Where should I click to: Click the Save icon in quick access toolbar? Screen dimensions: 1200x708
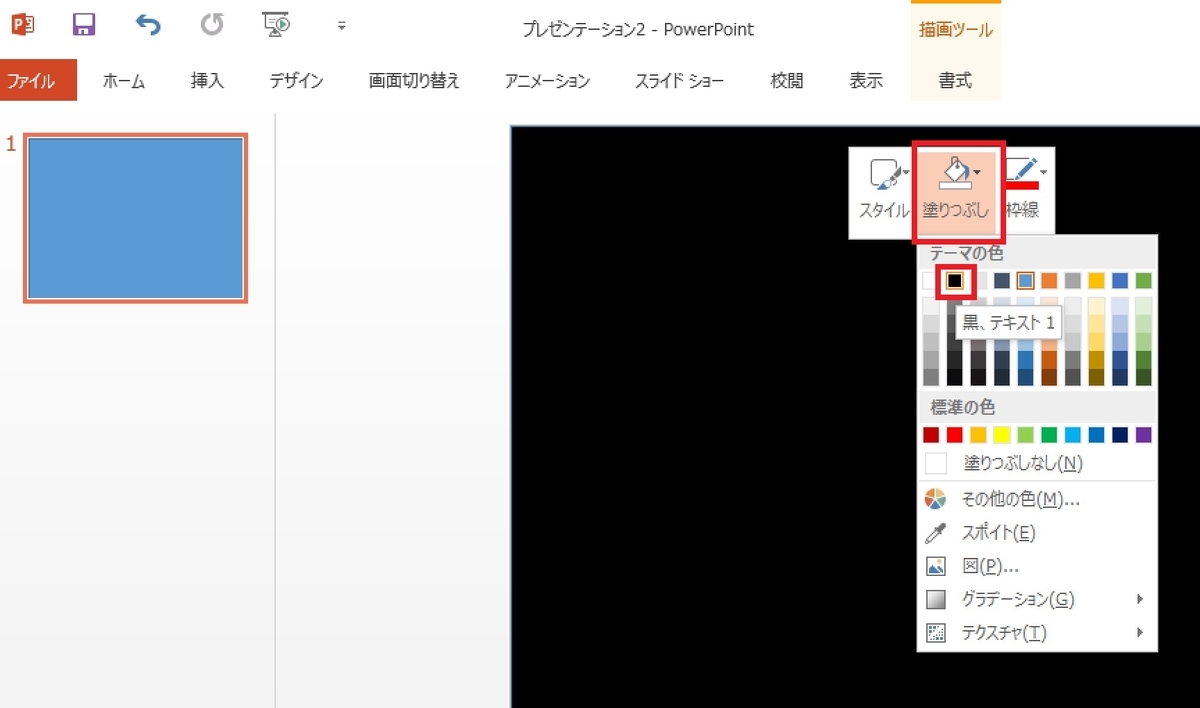[84, 25]
